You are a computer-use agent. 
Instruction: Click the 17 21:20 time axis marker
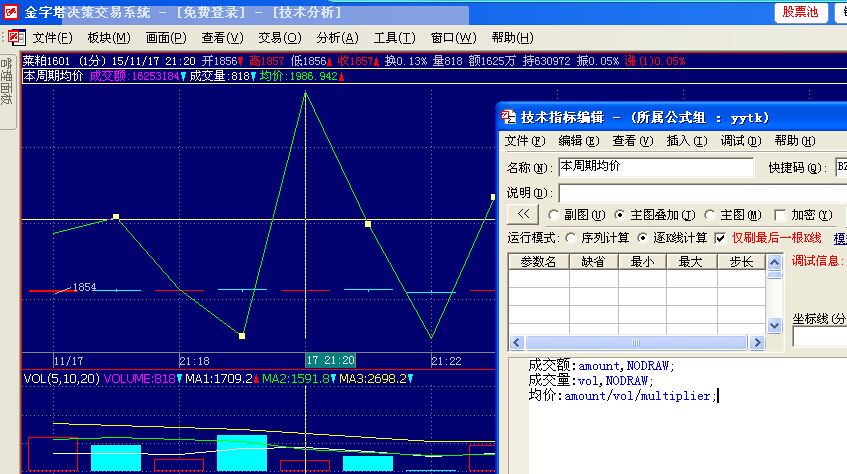(330, 360)
